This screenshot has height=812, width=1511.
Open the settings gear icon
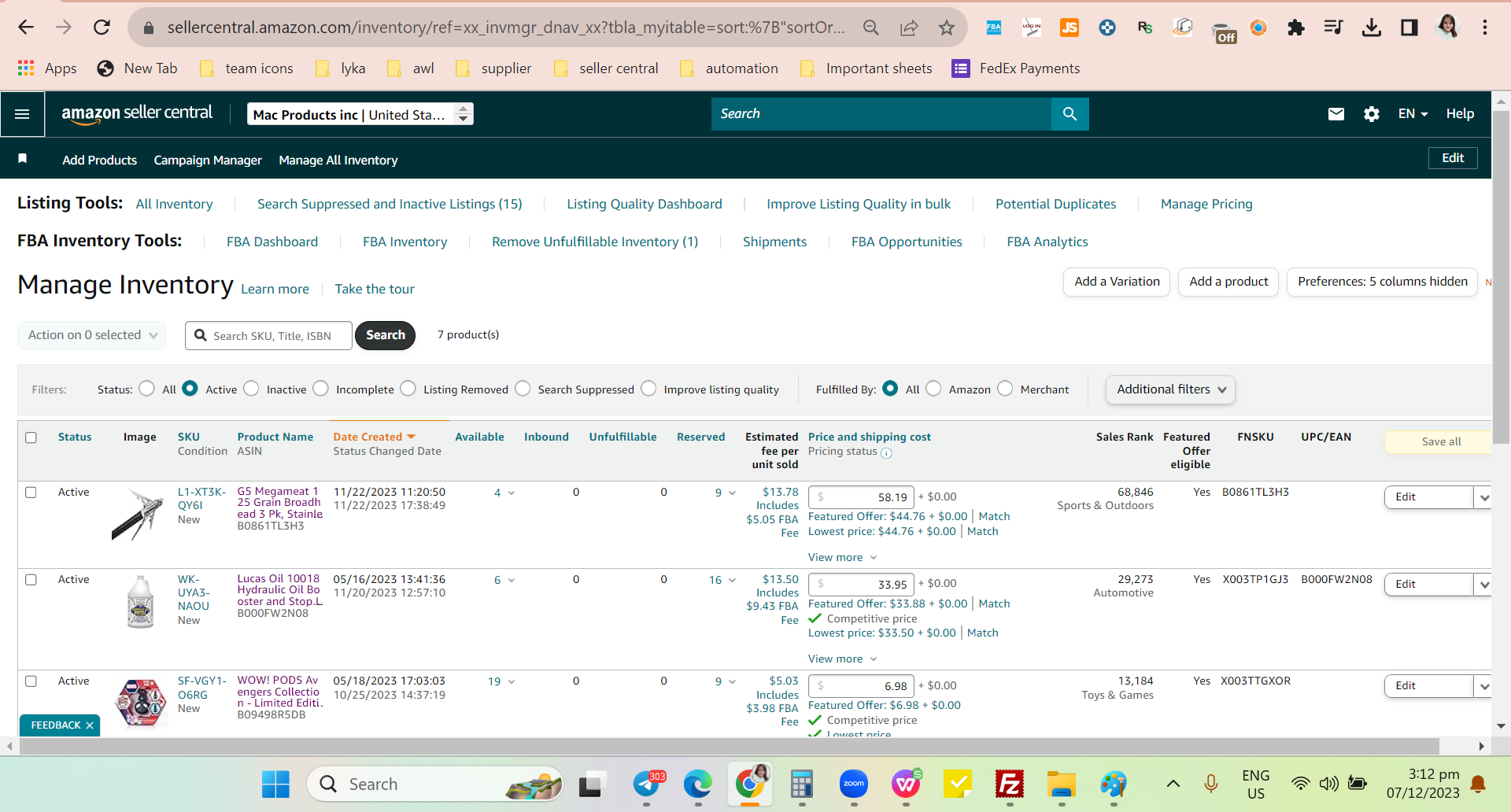coord(1372,114)
